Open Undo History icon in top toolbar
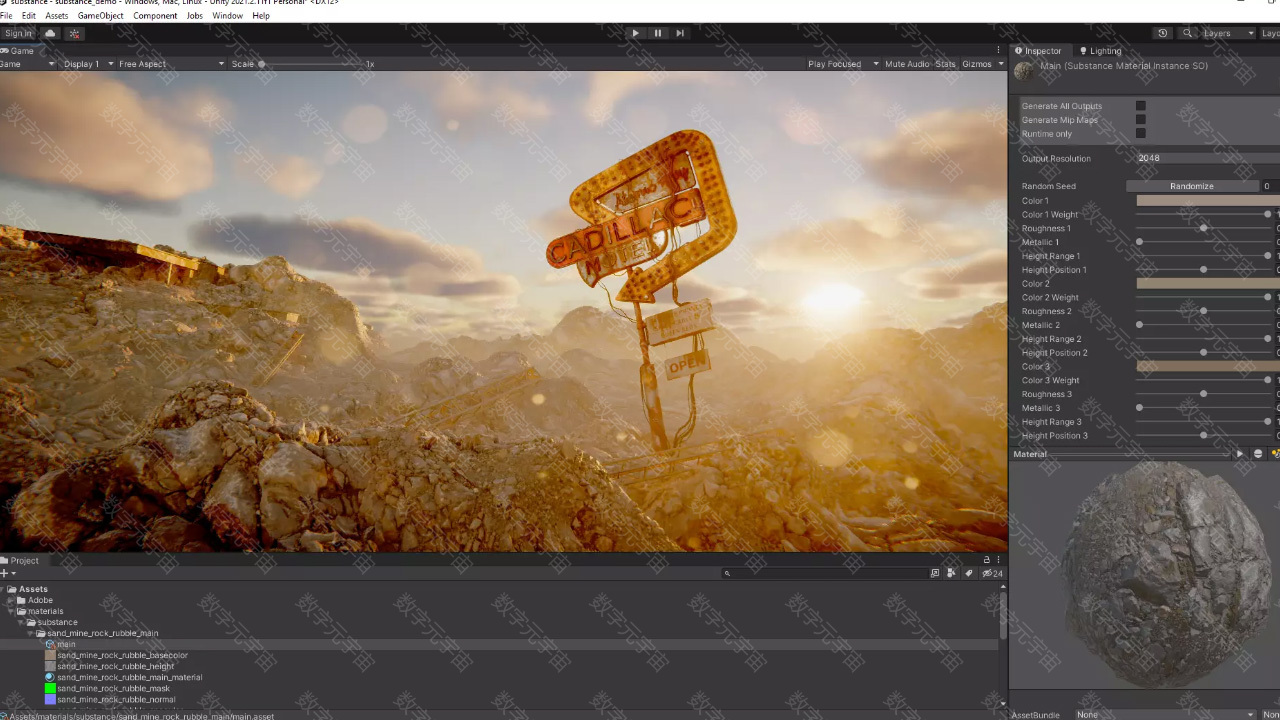 point(1162,33)
